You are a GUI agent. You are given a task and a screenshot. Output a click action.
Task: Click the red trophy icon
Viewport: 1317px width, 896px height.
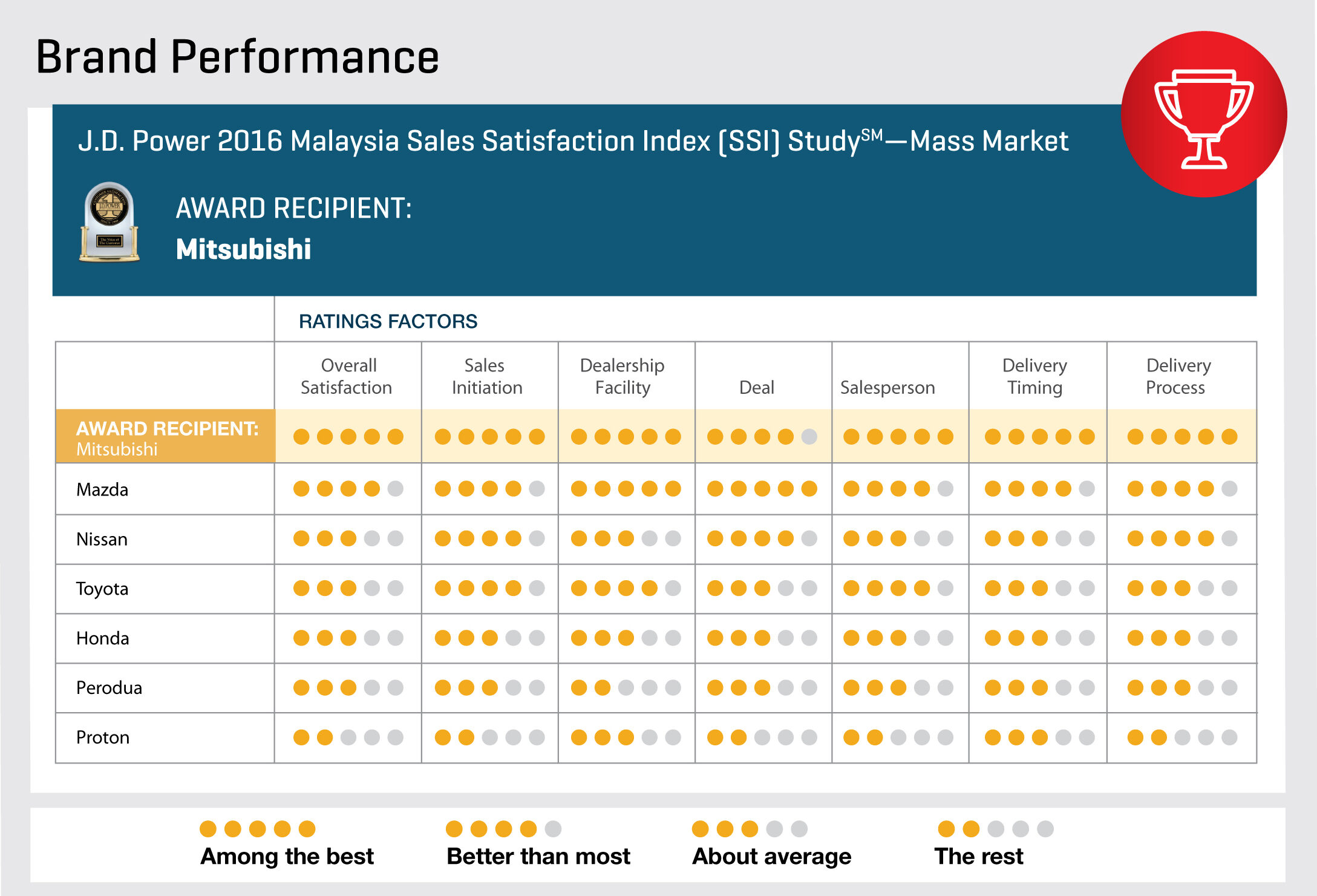coord(1203,114)
